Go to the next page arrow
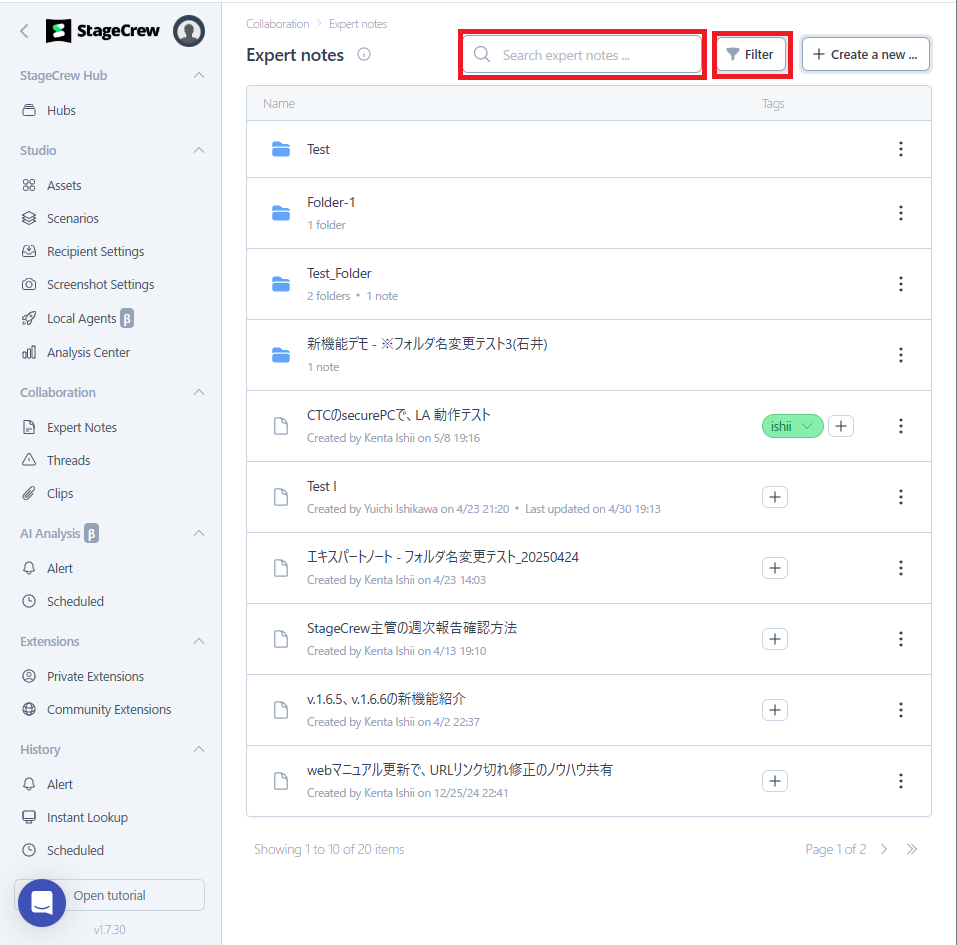 tap(884, 849)
